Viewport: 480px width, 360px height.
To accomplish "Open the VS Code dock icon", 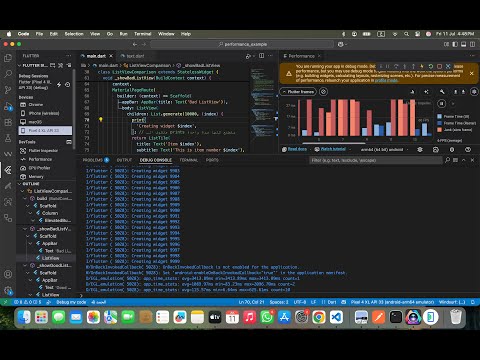I will coord(336,317).
